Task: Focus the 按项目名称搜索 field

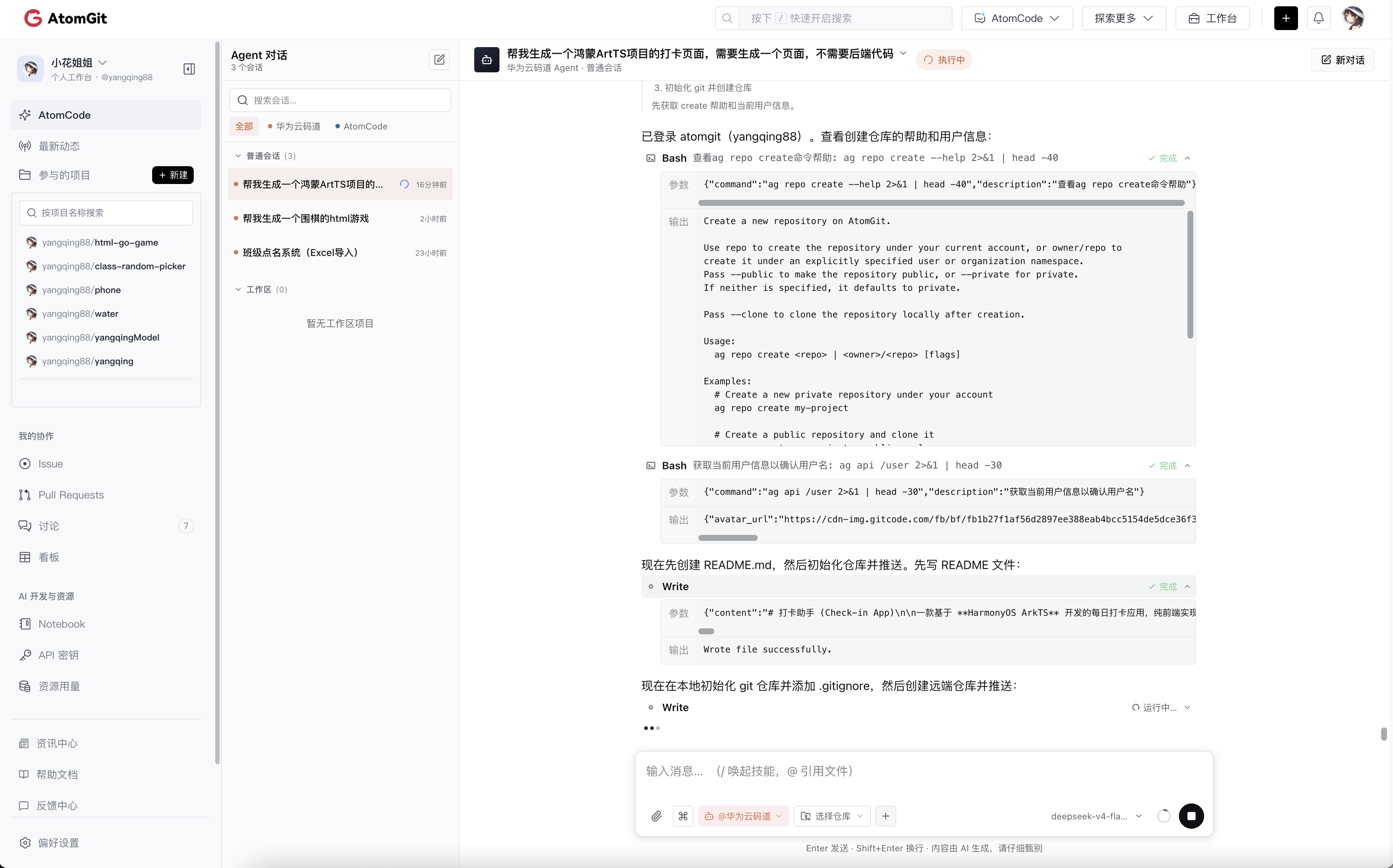Action: coord(106,213)
